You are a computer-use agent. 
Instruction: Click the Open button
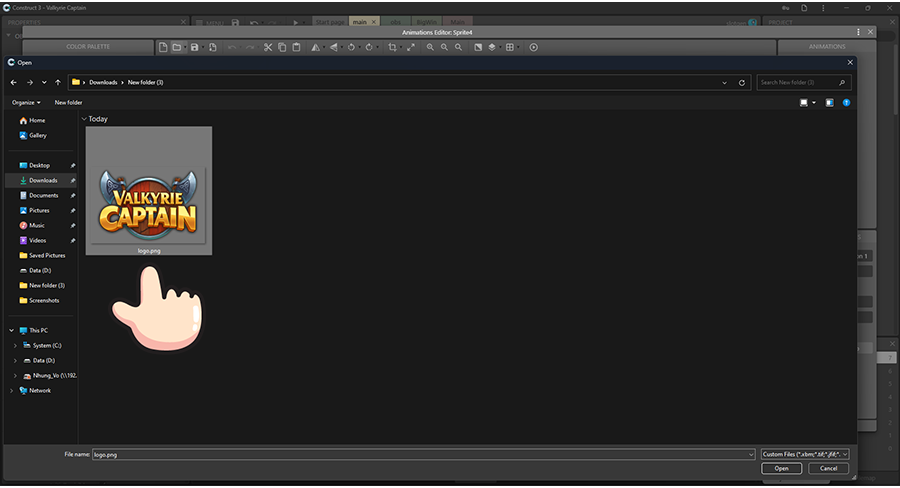[781, 468]
